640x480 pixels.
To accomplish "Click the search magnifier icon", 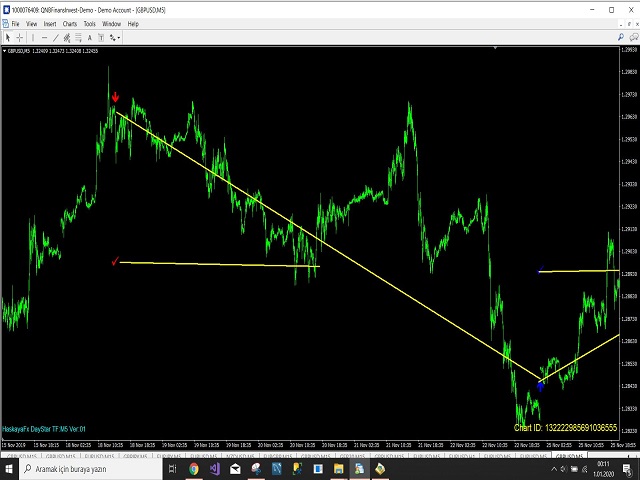I will (x=621, y=37).
